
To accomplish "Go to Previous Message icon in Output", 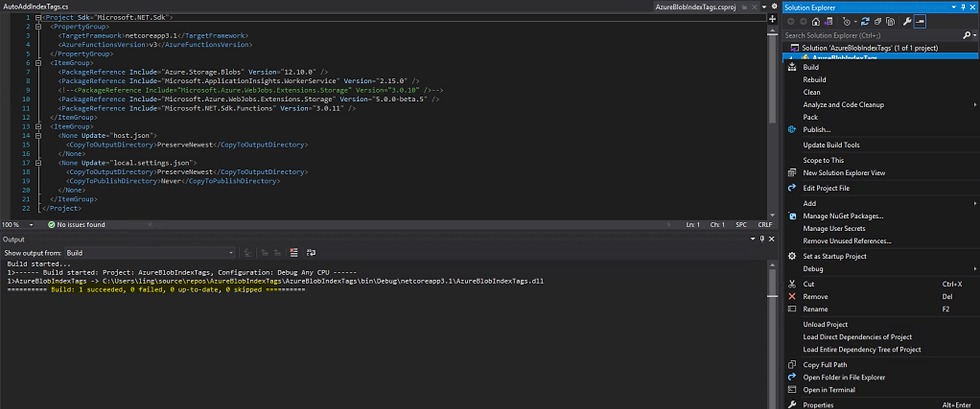I will (x=265, y=253).
